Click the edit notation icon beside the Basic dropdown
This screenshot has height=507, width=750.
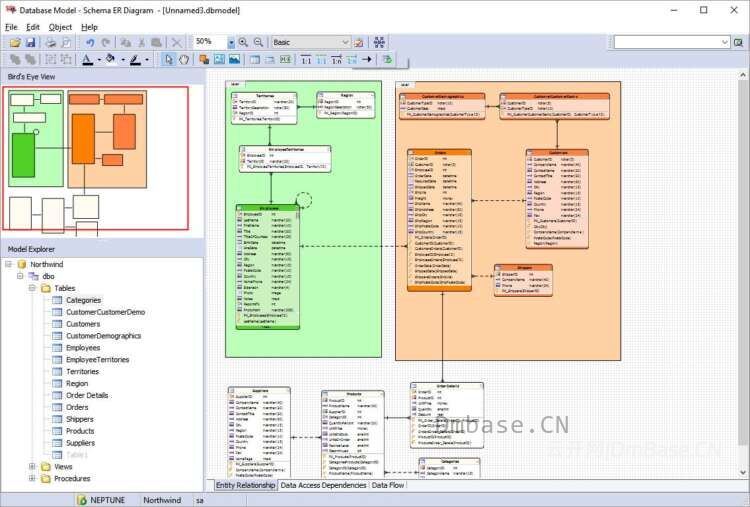pyautogui.click(x=358, y=43)
